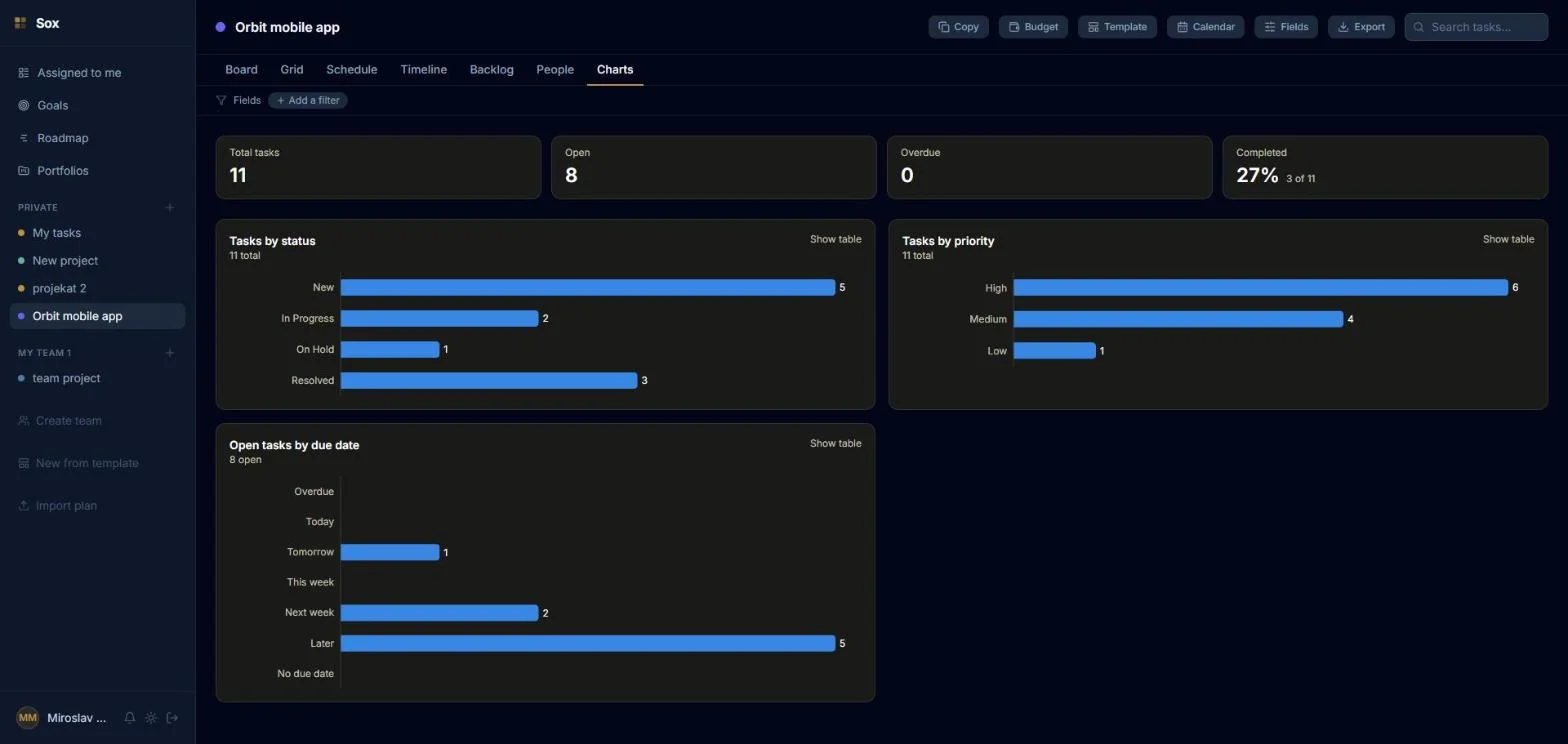1568x744 pixels.
Task: Click the Fields button in header
Action: [1287, 27]
